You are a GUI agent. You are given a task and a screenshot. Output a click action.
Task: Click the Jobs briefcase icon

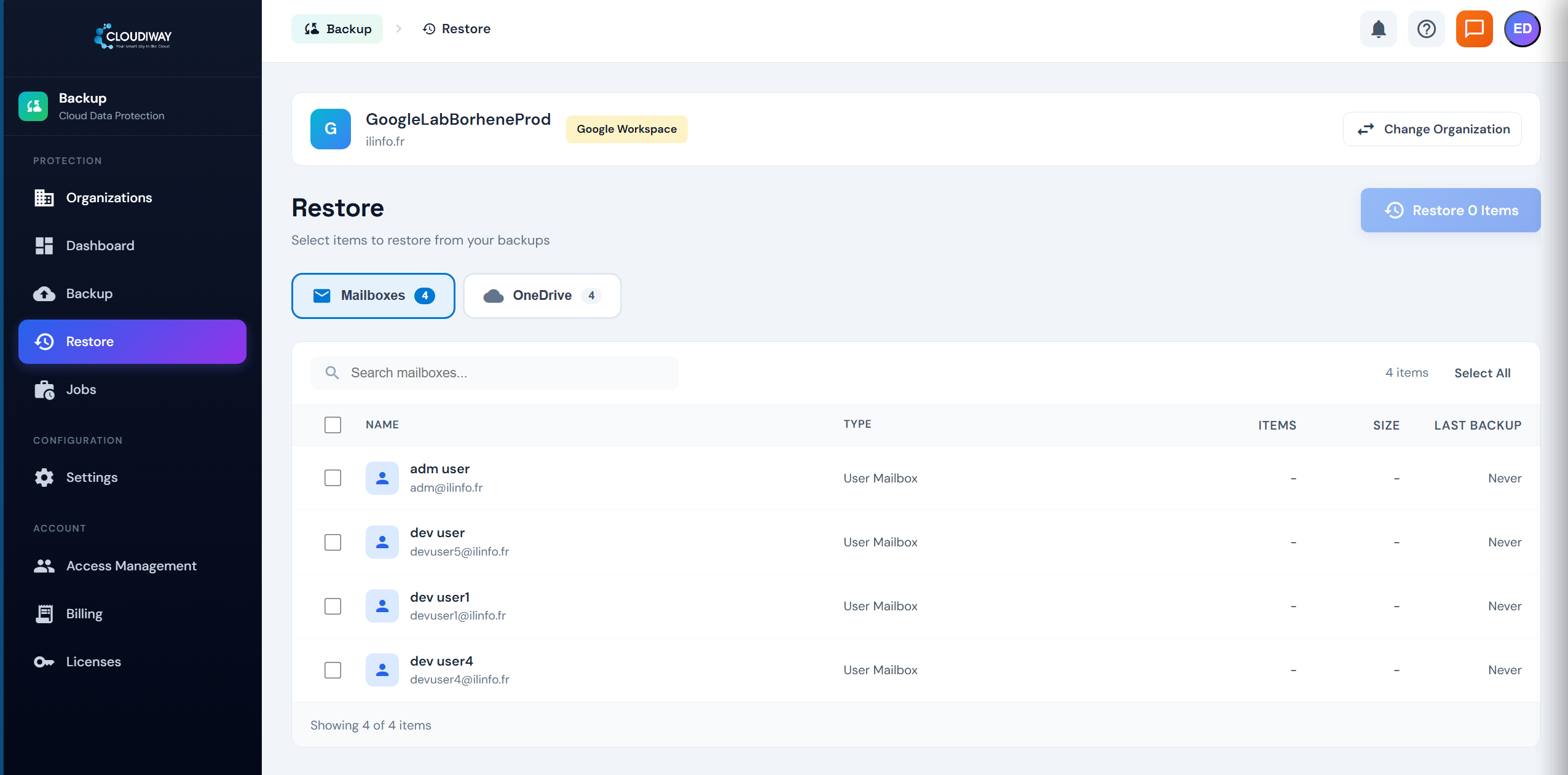point(44,390)
